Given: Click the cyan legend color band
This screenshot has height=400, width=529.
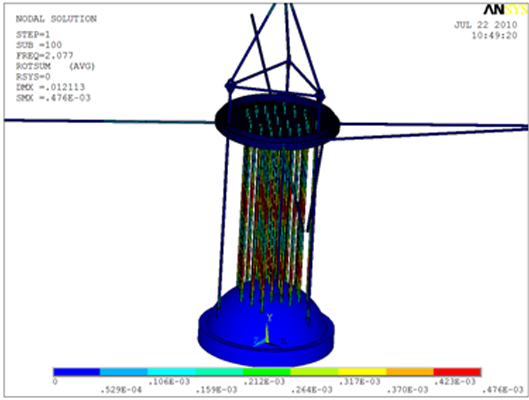Looking at the screenshot, I should [x=171, y=372].
